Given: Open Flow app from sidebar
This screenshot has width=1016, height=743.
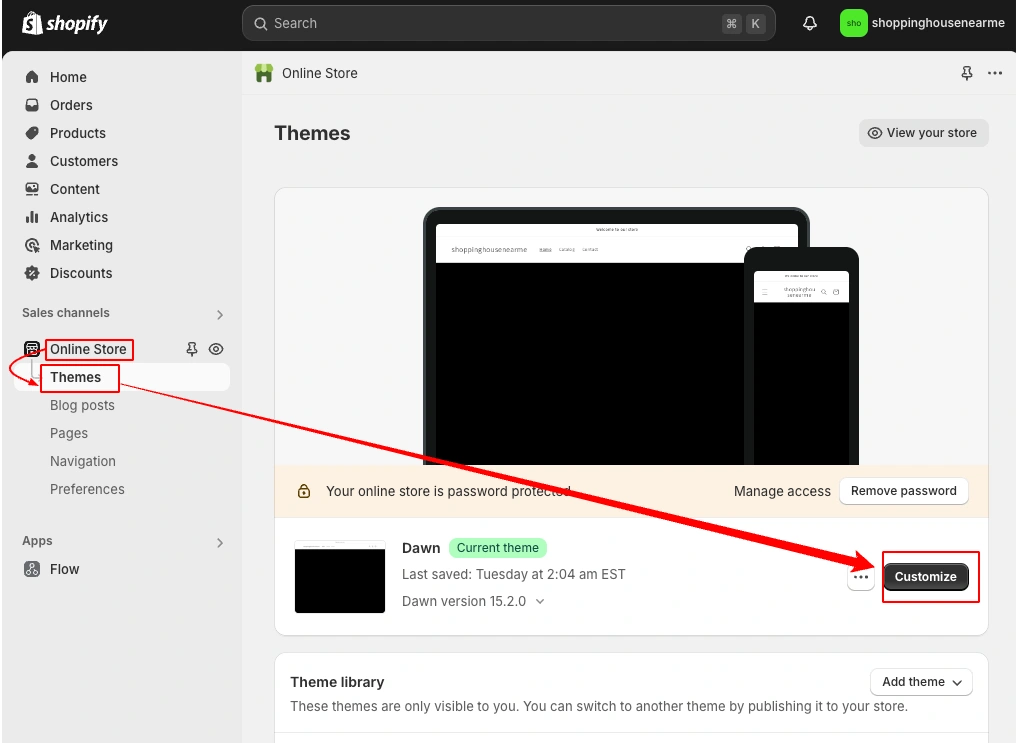Looking at the screenshot, I should tap(64, 569).
